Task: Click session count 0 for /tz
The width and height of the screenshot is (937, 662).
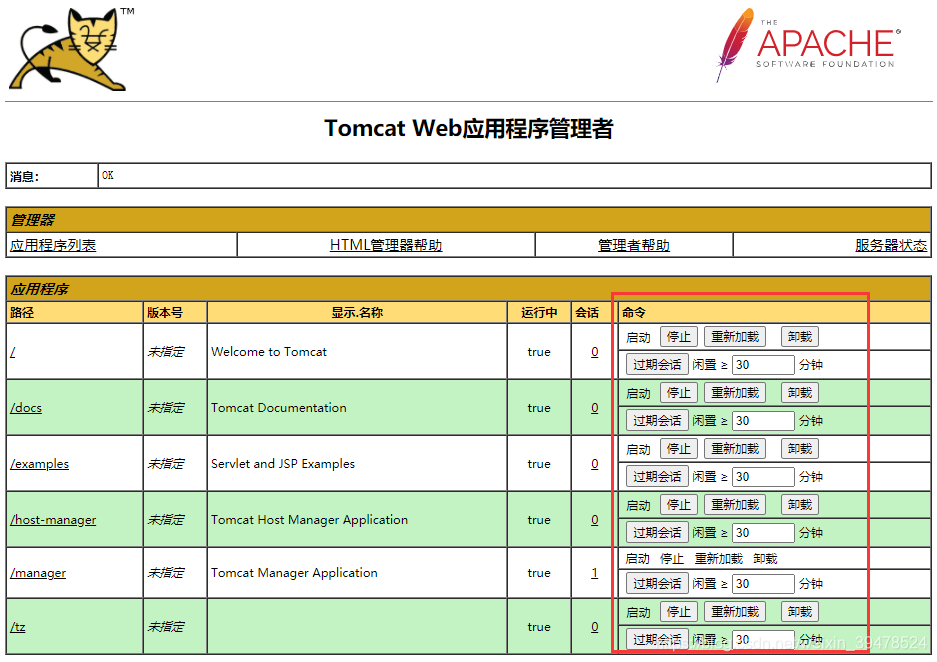Action: [595, 627]
